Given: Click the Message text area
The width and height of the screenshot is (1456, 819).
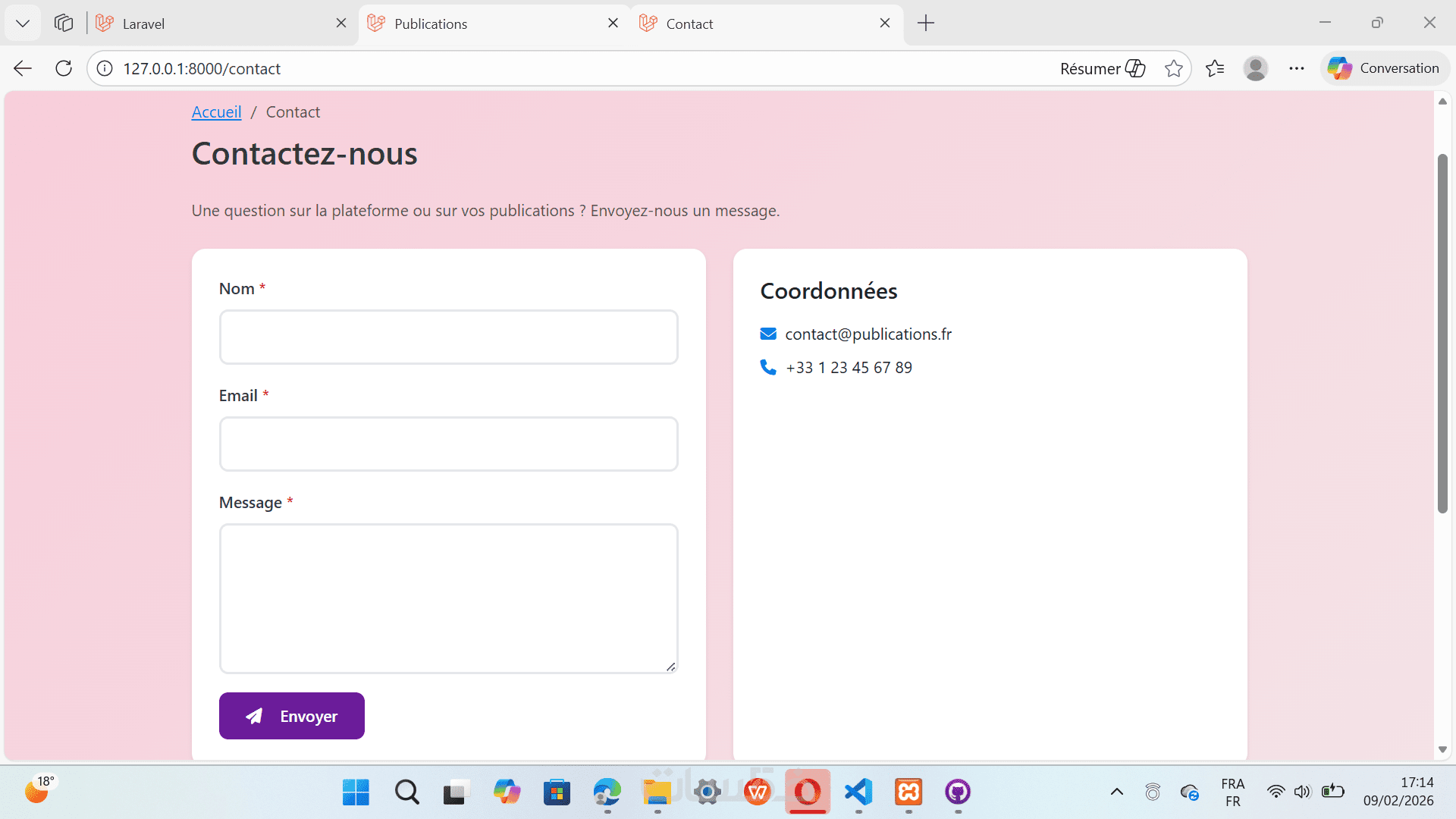Looking at the screenshot, I should coord(448,598).
